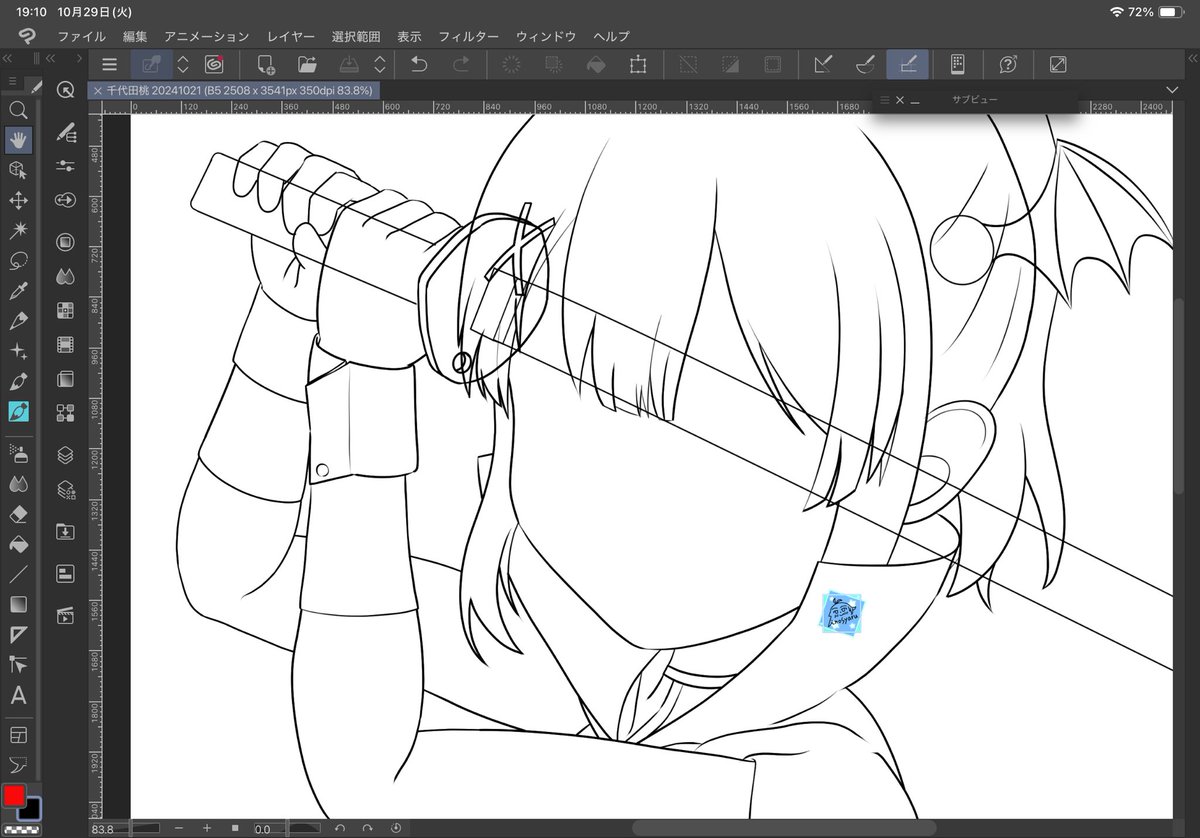Select the Fill bucket tool

(17, 544)
